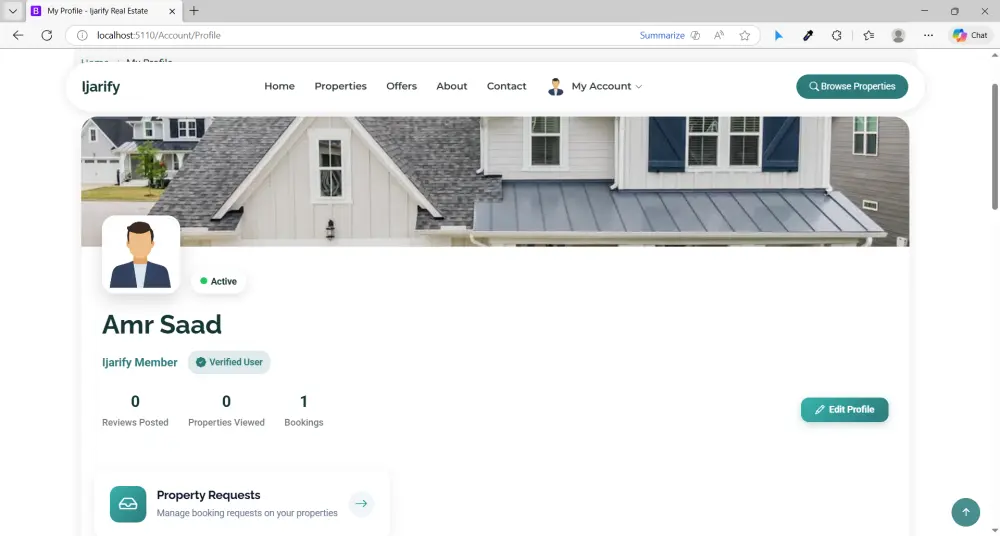This screenshot has height=536, width=1000.
Task: Click the page vertical scrollbar
Action: point(994,147)
